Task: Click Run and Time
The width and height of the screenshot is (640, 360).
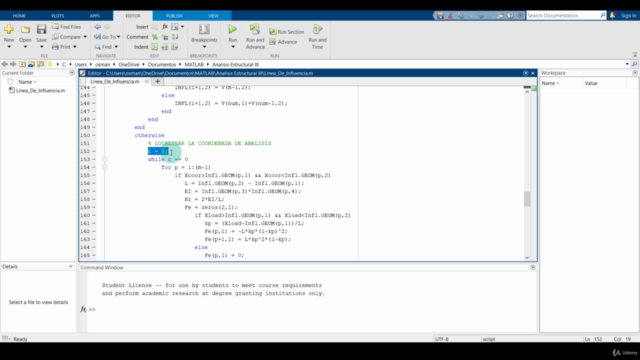Action: tap(317, 37)
